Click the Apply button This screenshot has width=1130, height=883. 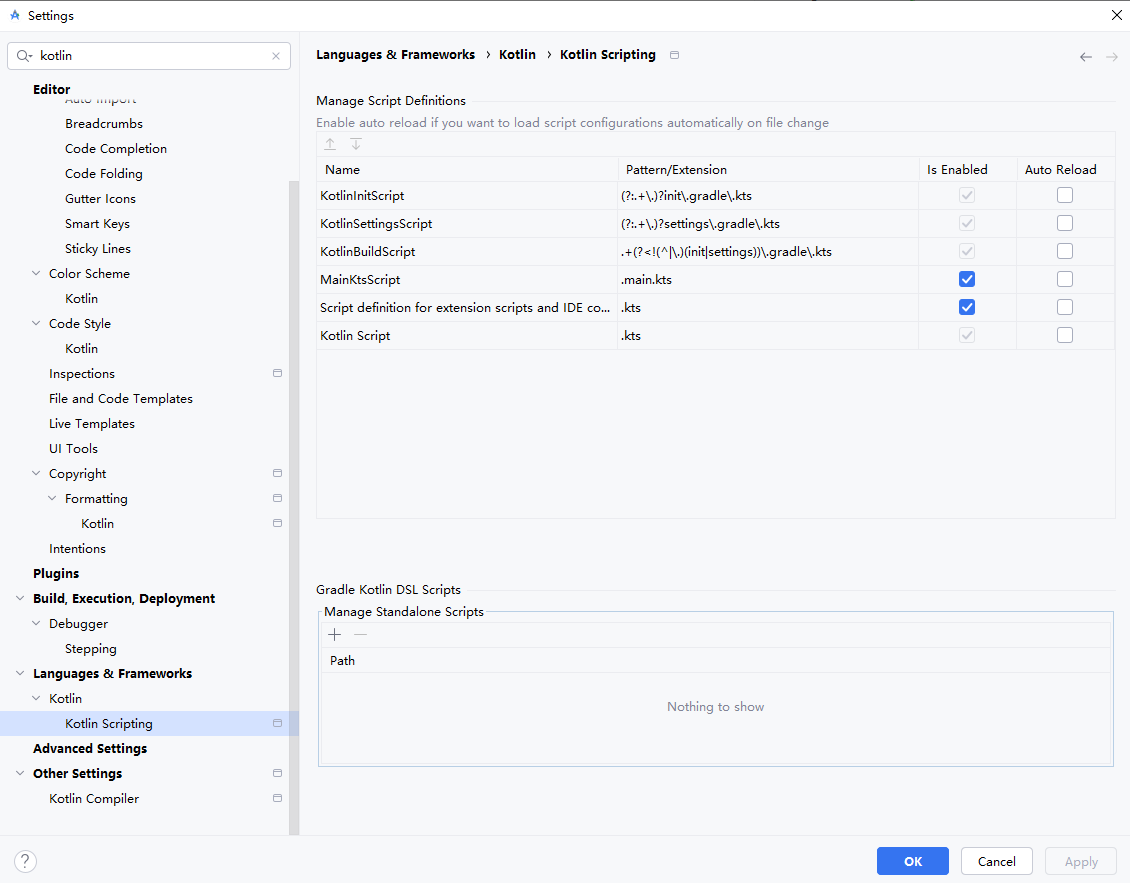click(x=1081, y=861)
